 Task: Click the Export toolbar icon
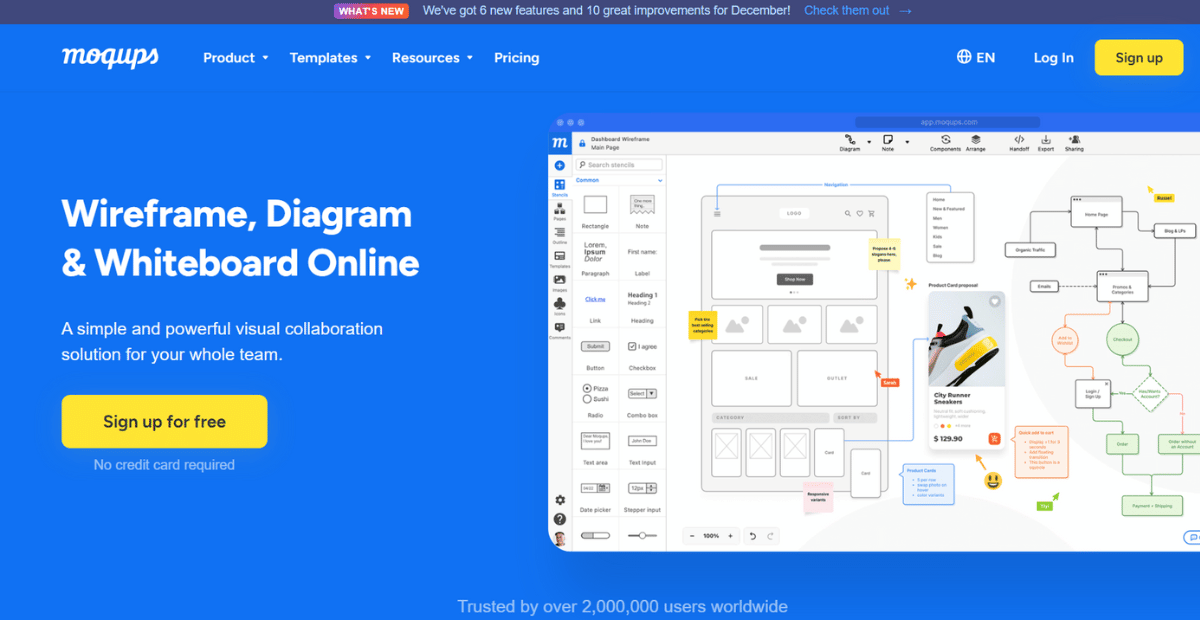1046,140
